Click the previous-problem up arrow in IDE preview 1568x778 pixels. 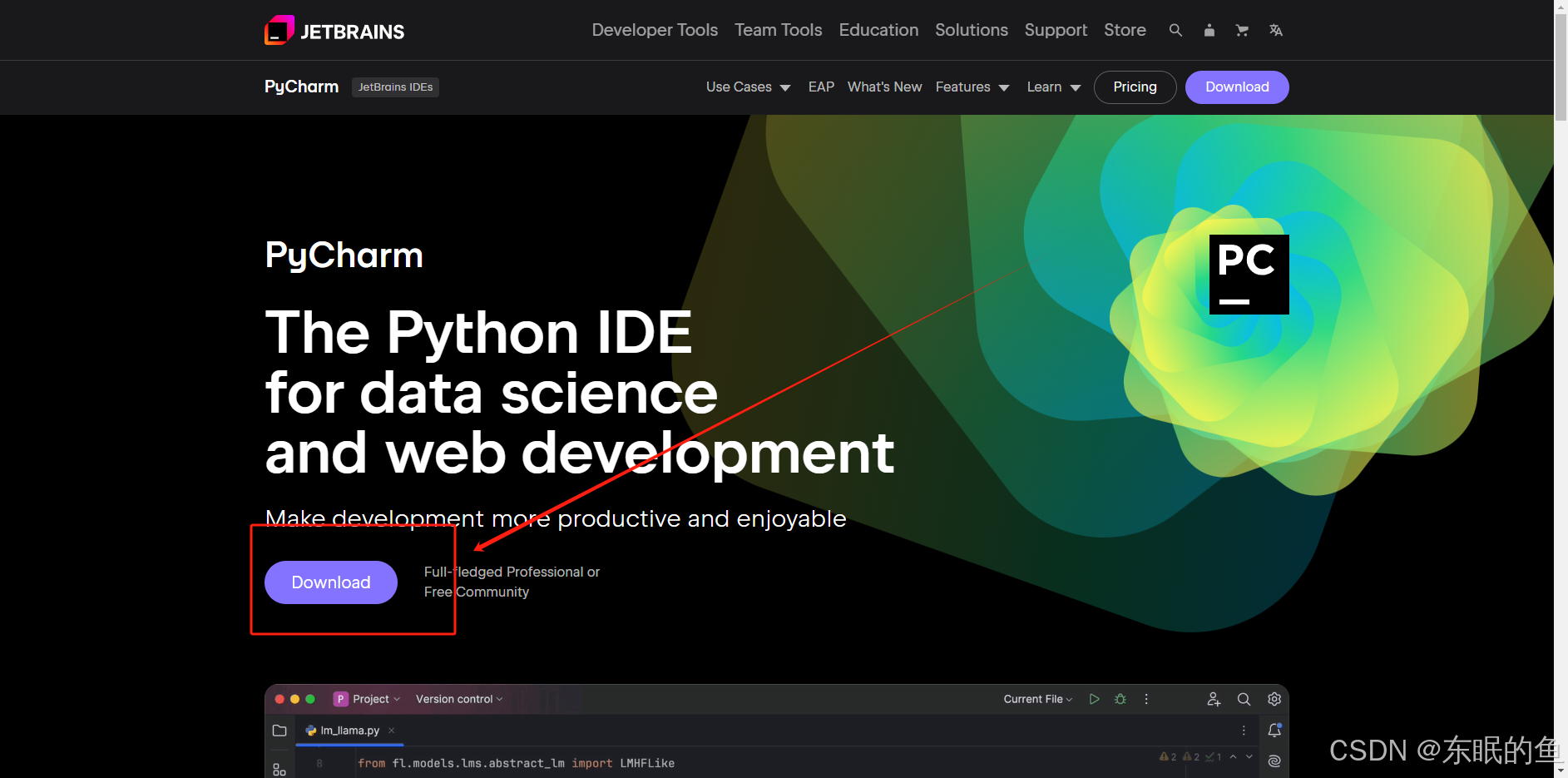(1233, 756)
